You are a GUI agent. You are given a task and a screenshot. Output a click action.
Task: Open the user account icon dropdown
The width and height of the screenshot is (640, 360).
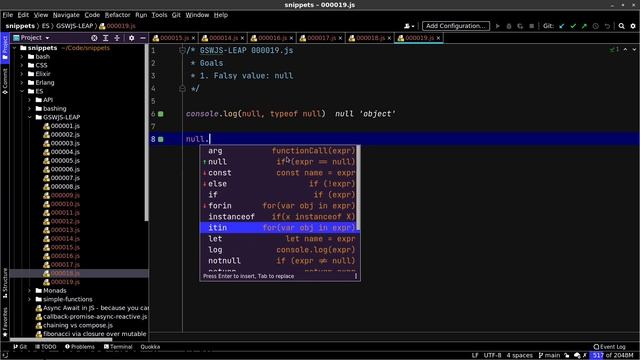tap(409, 26)
